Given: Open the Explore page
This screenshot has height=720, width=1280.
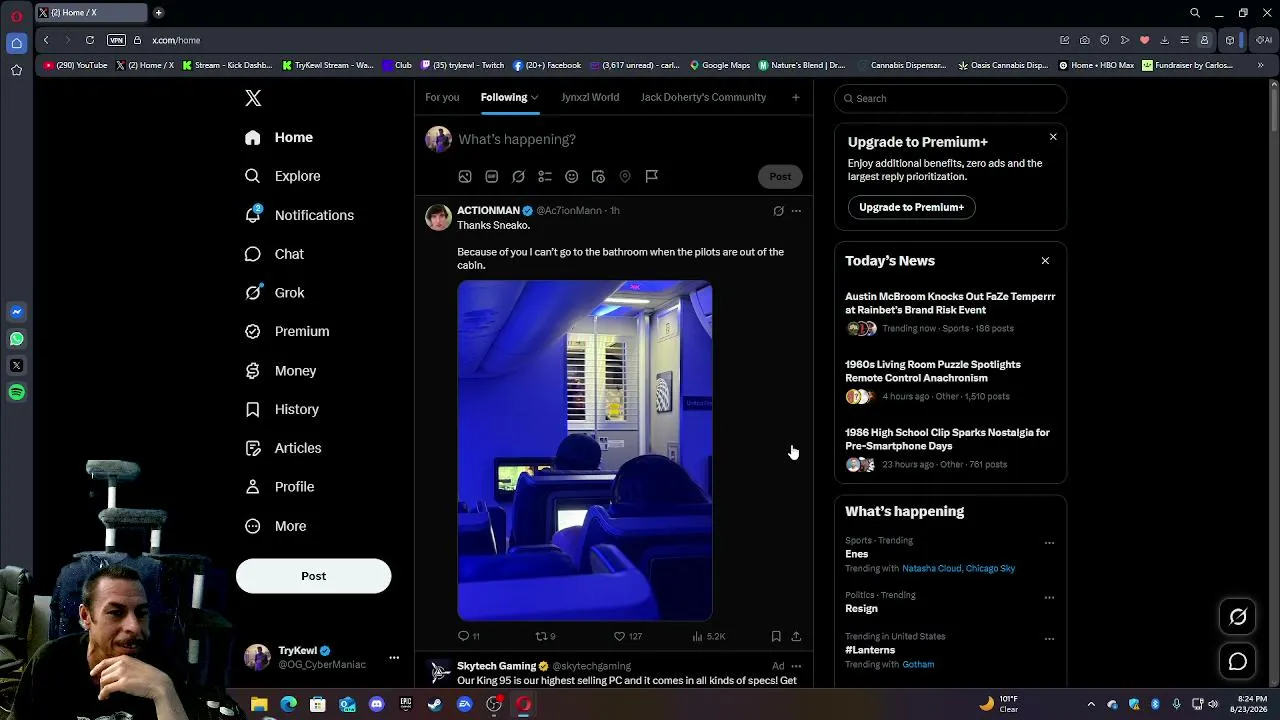Looking at the screenshot, I should [x=283, y=176].
